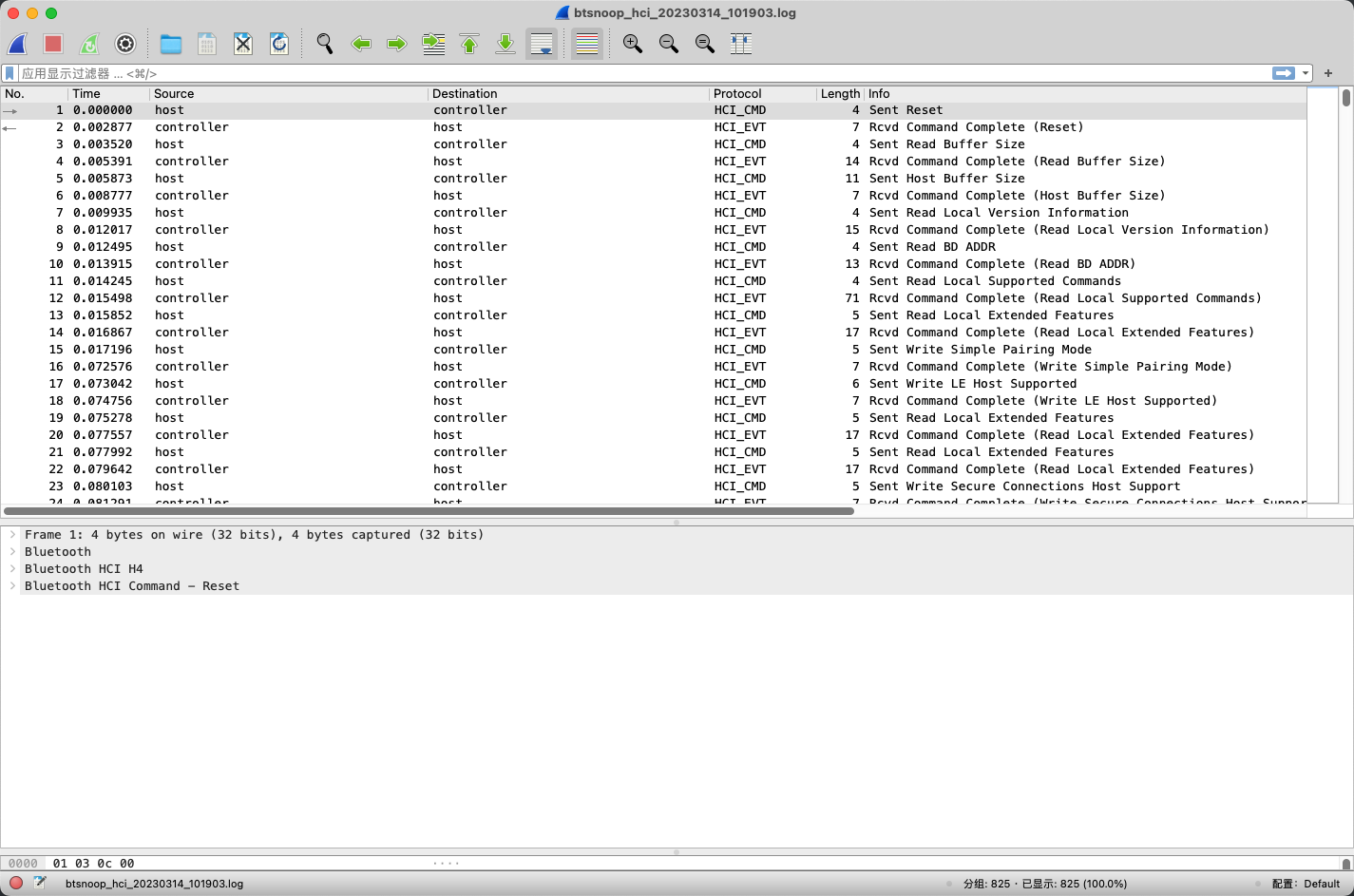Sort by No. column header
The image size is (1354, 896).
[x=34, y=94]
